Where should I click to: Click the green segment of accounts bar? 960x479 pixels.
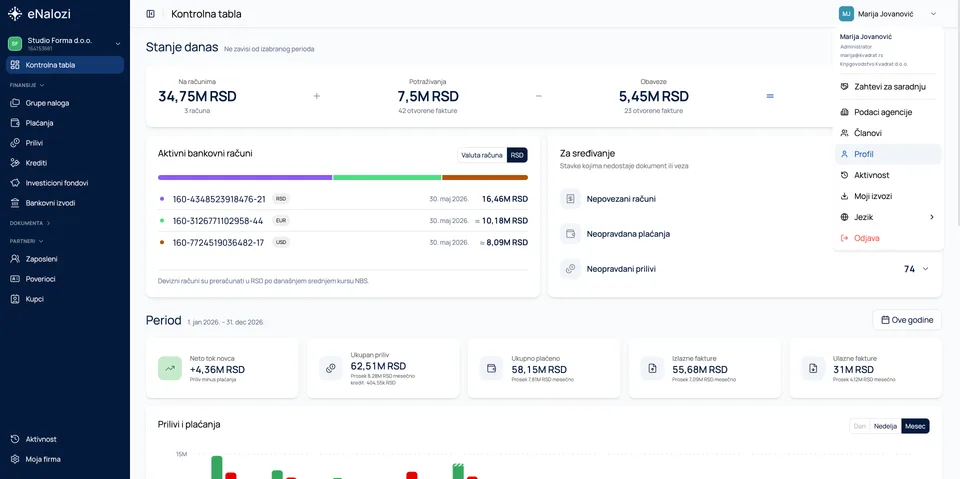coord(387,178)
